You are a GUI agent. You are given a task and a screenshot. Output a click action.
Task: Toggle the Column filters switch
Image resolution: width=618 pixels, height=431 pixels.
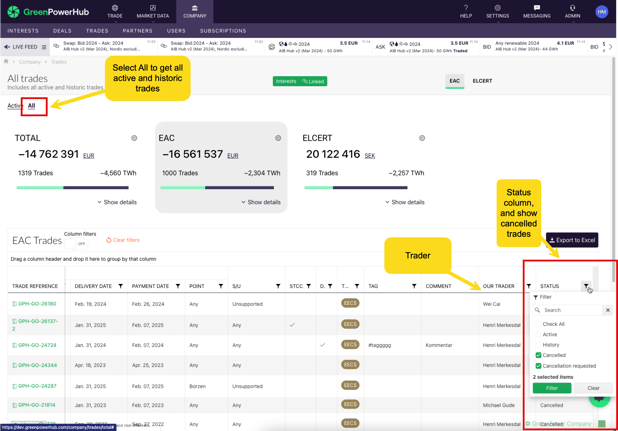pyautogui.click(x=76, y=243)
